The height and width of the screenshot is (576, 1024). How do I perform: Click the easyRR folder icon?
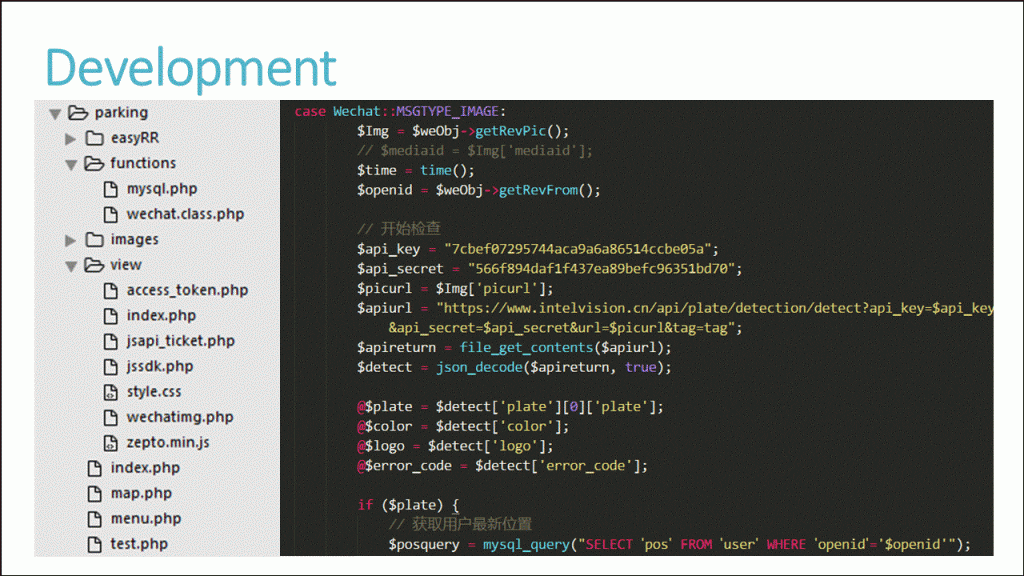pos(95,138)
